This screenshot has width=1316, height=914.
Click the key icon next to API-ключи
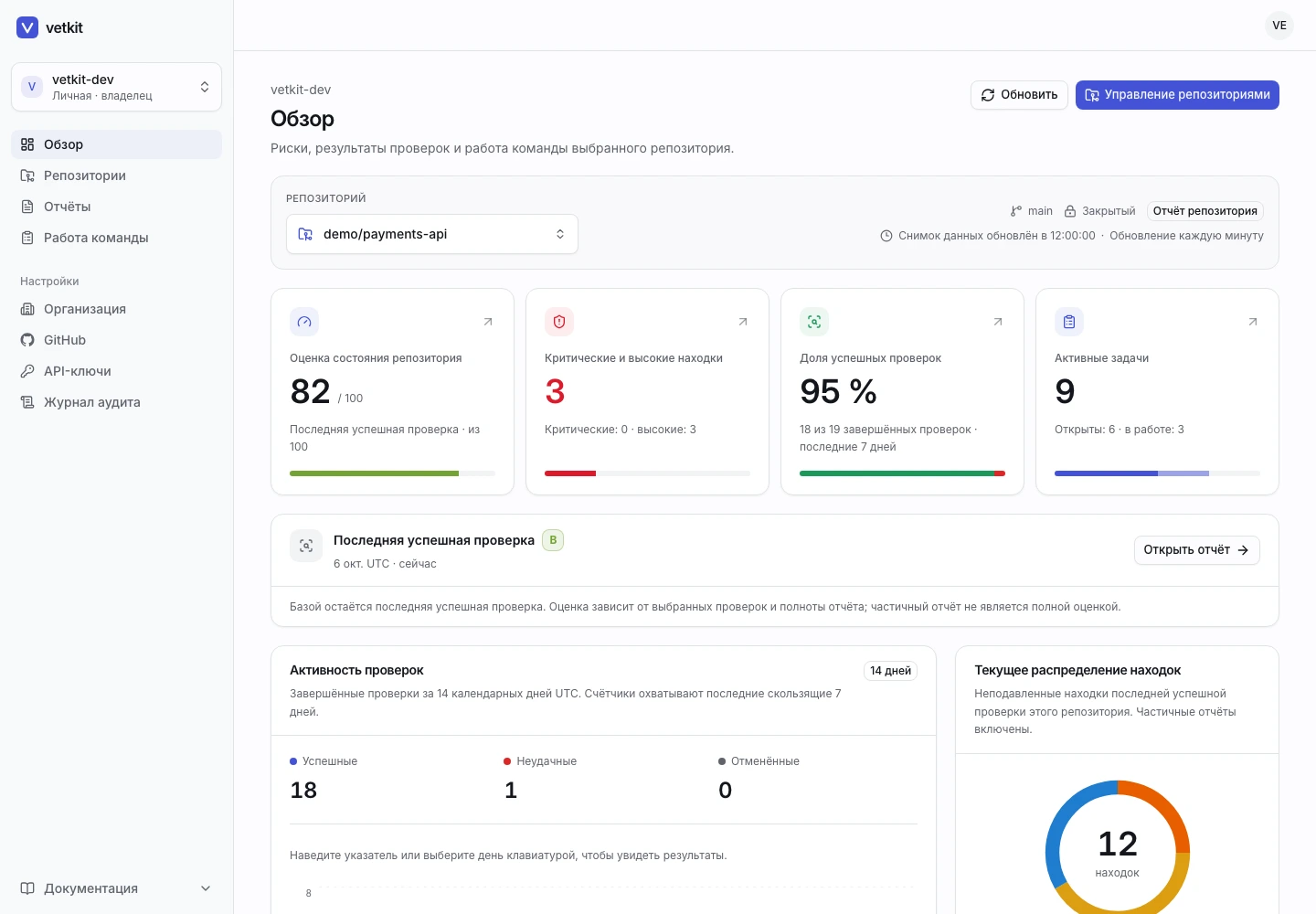coord(27,371)
